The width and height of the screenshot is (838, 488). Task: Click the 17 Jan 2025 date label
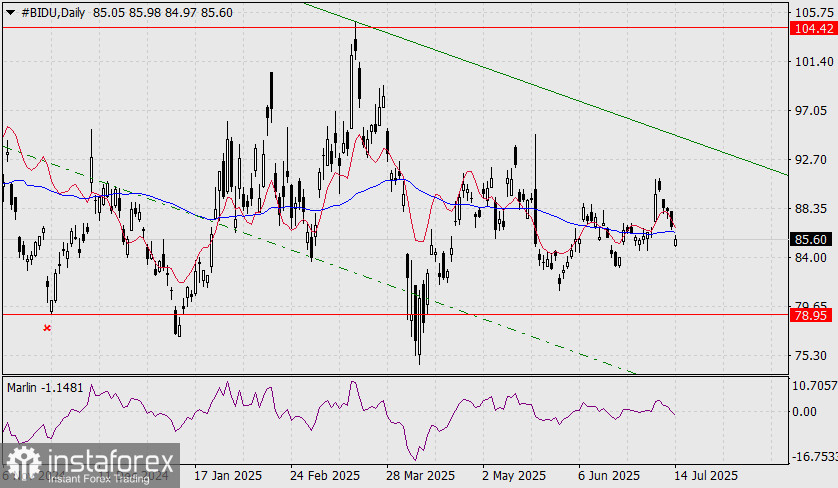tap(228, 475)
